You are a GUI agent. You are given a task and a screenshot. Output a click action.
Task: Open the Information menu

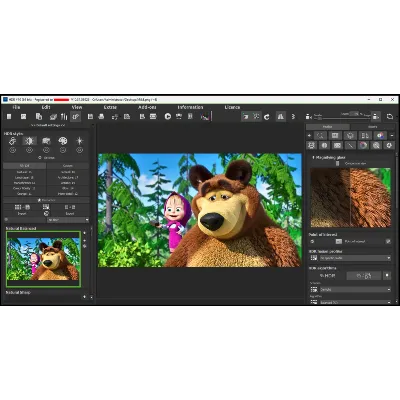tap(190, 107)
